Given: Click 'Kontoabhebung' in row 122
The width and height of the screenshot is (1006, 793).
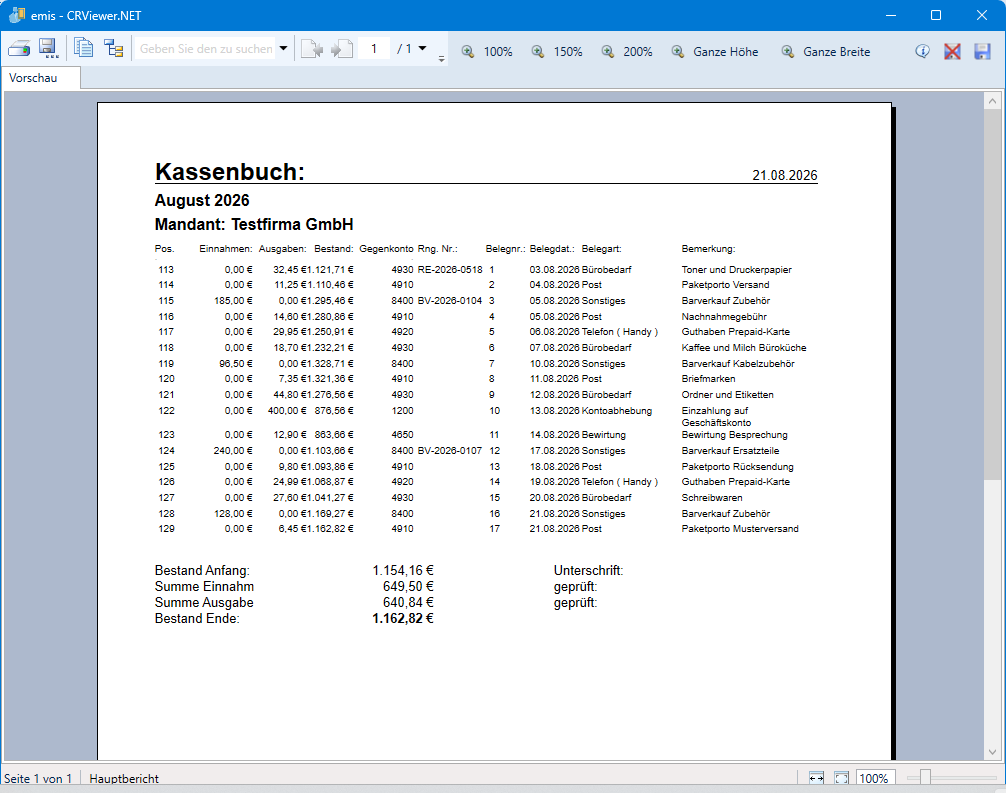Looking at the screenshot, I should coord(617,411).
